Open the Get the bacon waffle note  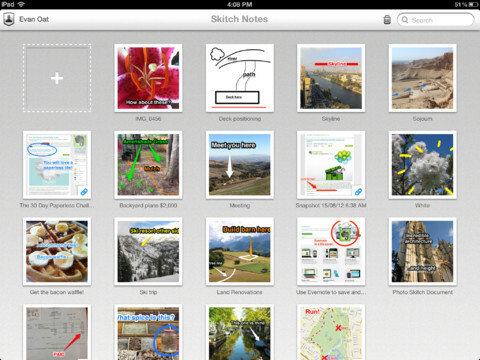tap(57, 251)
